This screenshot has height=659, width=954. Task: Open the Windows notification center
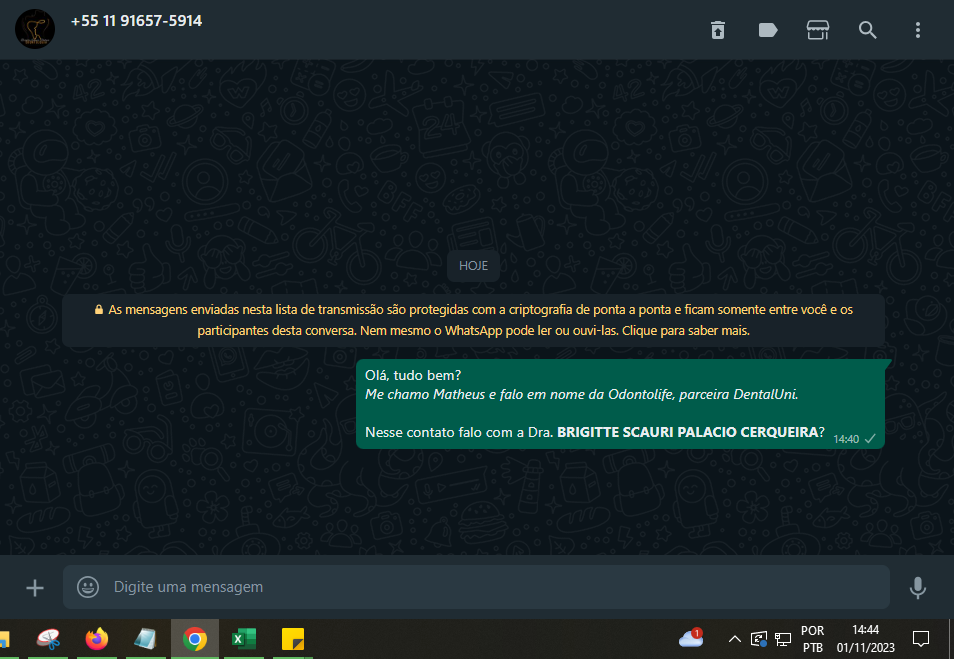[921, 639]
